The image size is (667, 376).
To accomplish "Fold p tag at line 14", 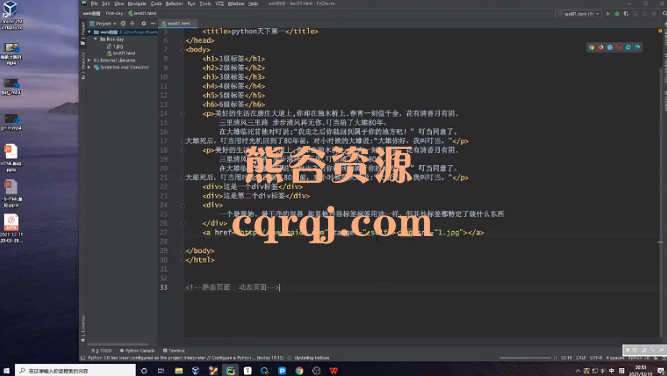I will click(x=182, y=114).
